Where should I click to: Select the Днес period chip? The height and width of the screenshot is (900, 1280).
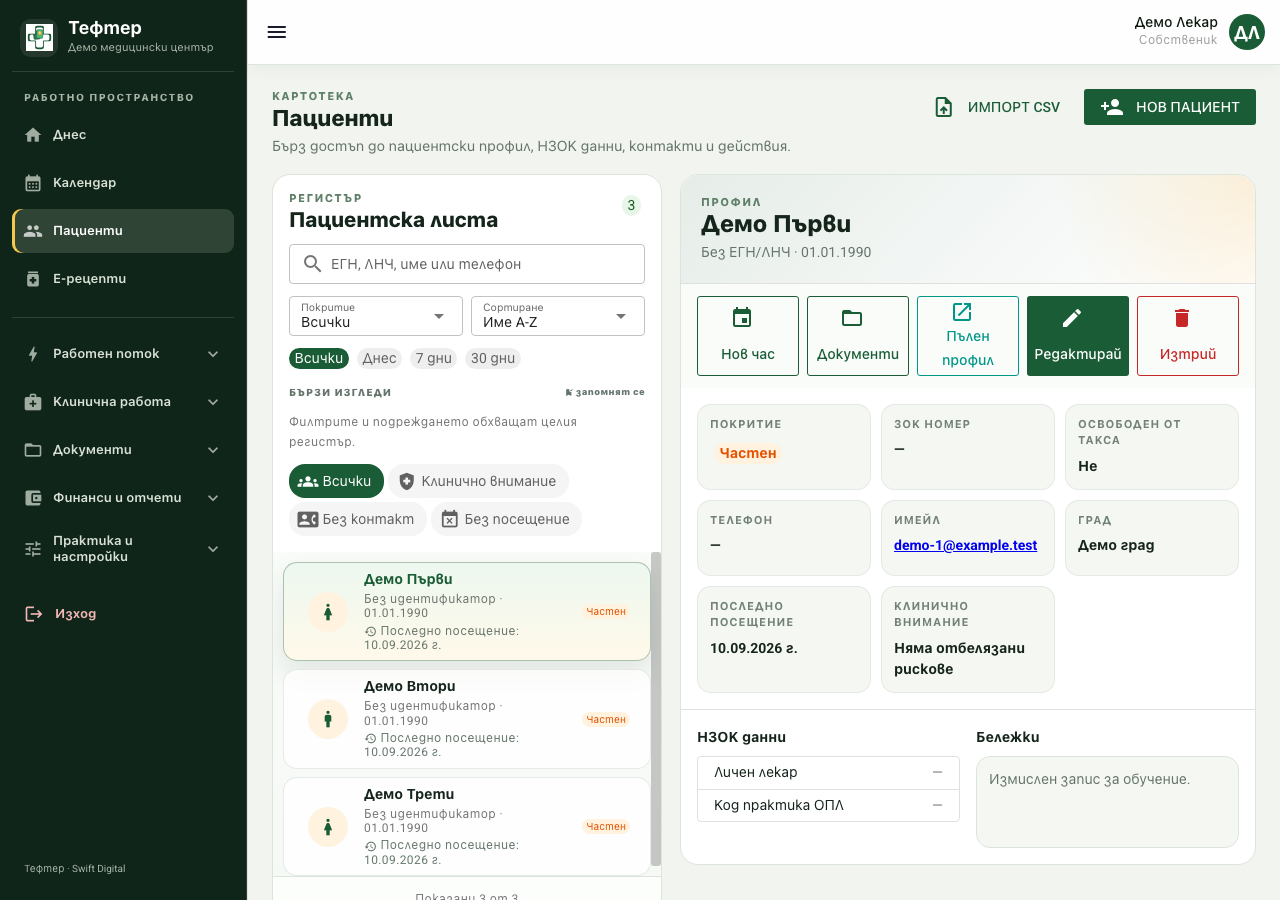(379, 358)
